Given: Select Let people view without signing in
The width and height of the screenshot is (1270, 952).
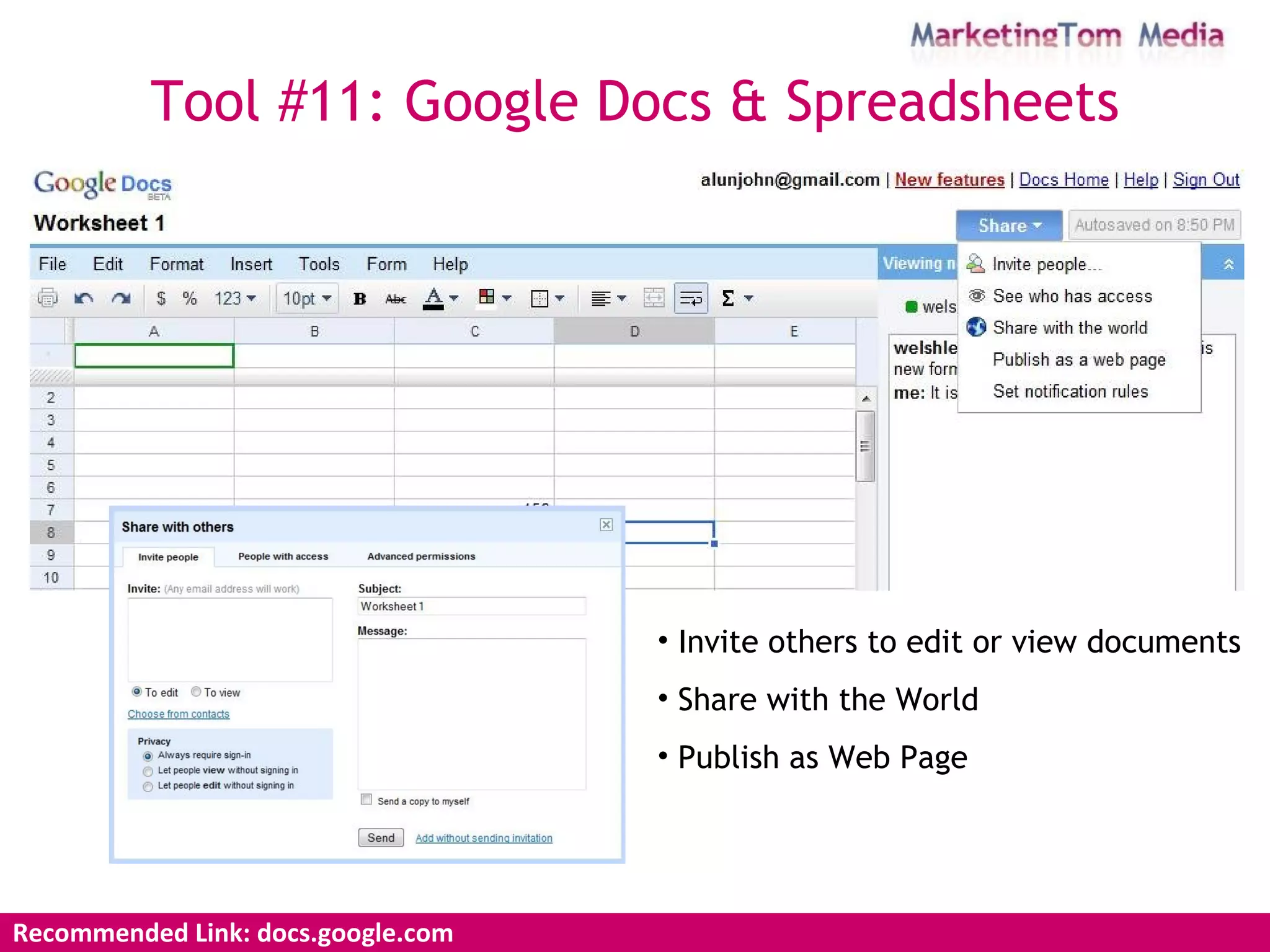Looking at the screenshot, I should coord(148,772).
